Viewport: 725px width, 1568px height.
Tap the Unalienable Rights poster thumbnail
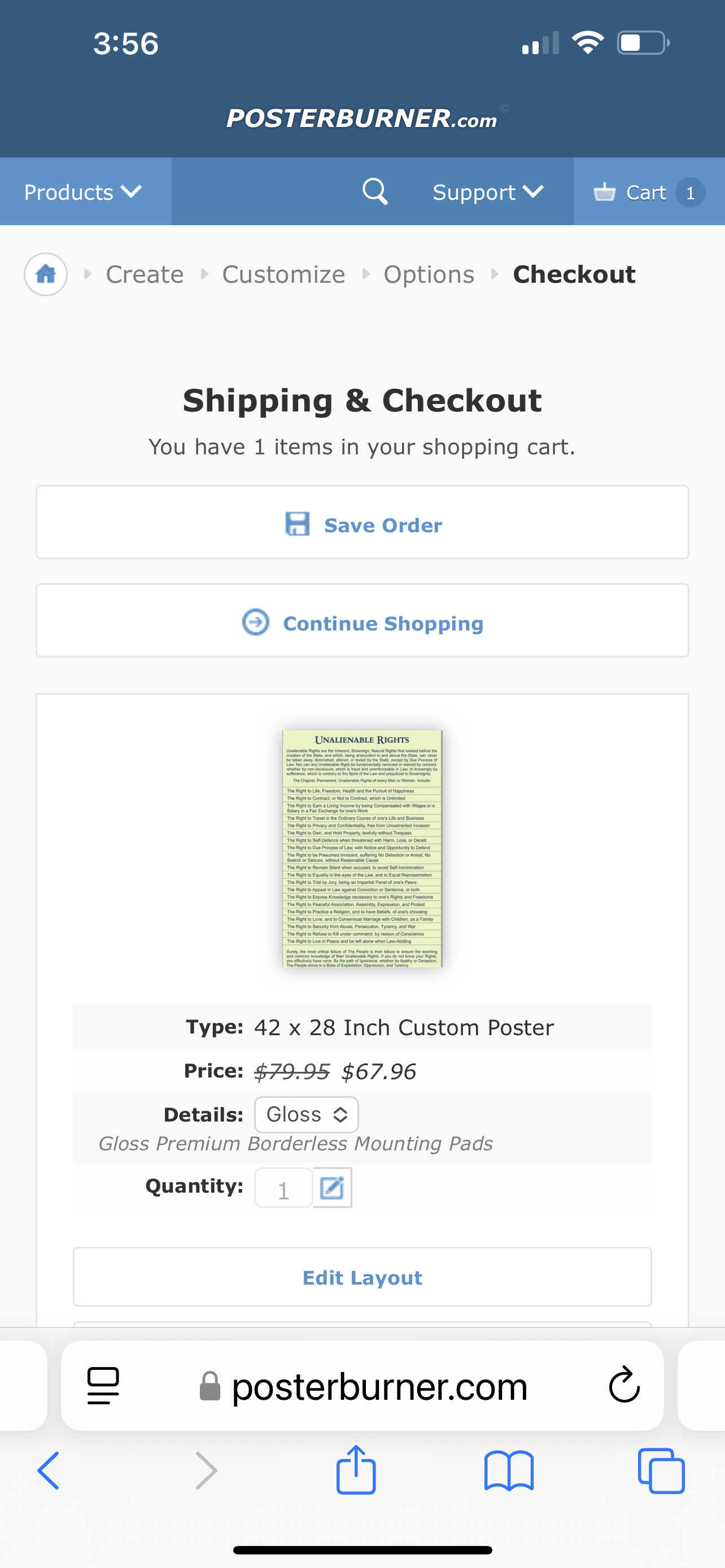pyautogui.click(x=362, y=848)
